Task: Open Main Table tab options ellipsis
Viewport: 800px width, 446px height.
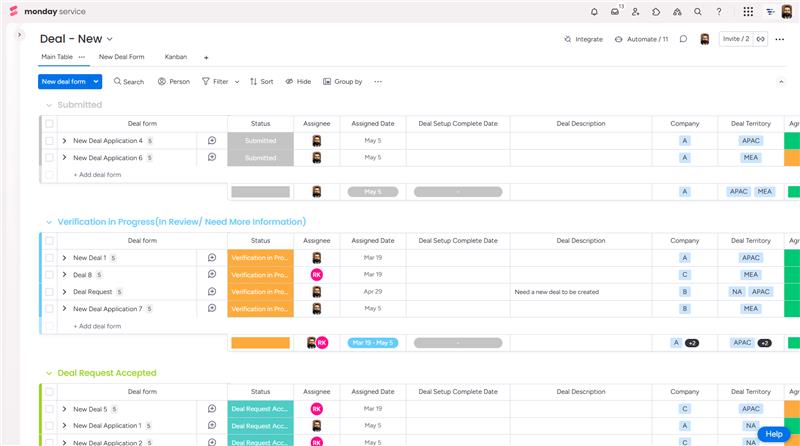Action: point(82,57)
